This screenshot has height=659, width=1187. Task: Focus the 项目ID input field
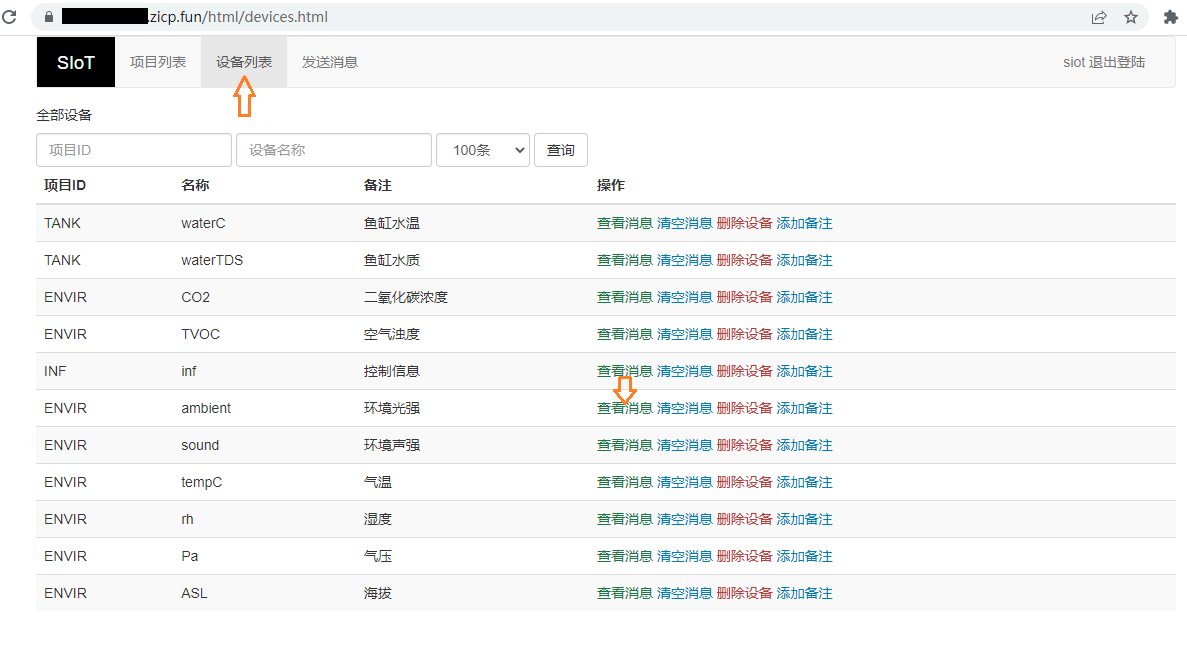pyautogui.click(x=134, y=150)
